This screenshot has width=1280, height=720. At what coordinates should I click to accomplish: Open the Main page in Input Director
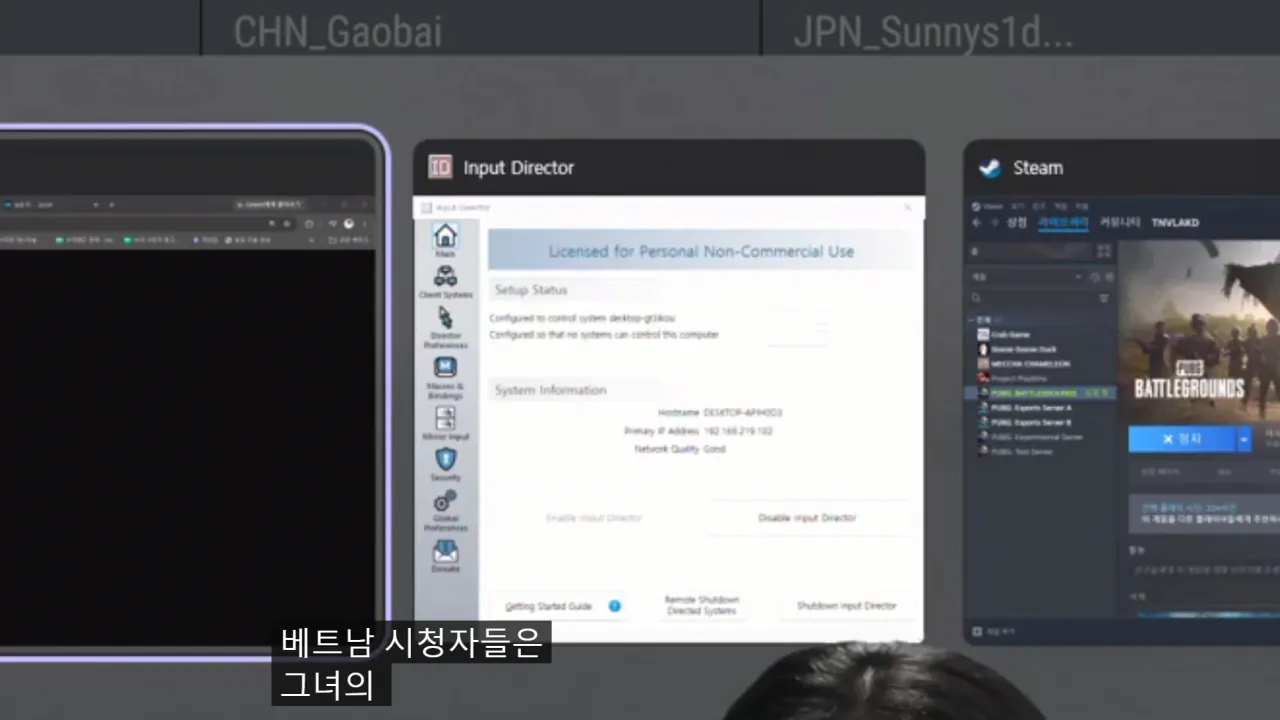pos(445,241)
